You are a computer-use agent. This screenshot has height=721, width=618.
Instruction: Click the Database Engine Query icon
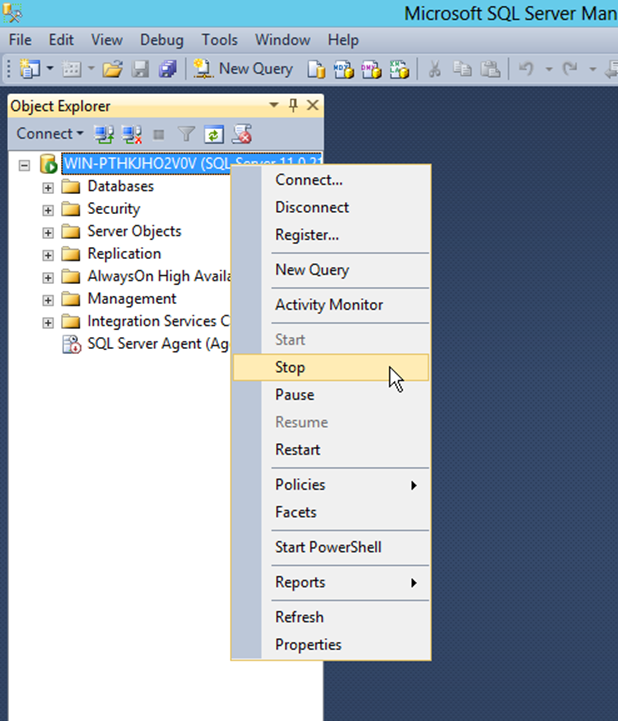point(316,69)
